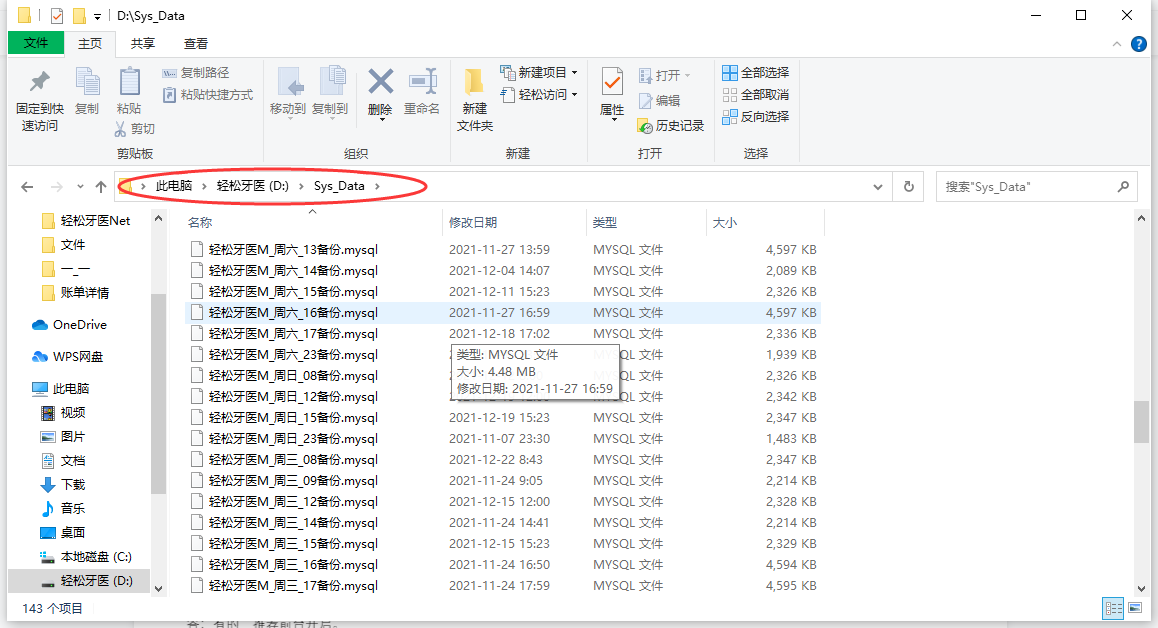Image resolution: width=1158 pixels, height=628 pixels.
Task: Switch to the 查看 ribbon tab
Action: (x=196, y=44)
